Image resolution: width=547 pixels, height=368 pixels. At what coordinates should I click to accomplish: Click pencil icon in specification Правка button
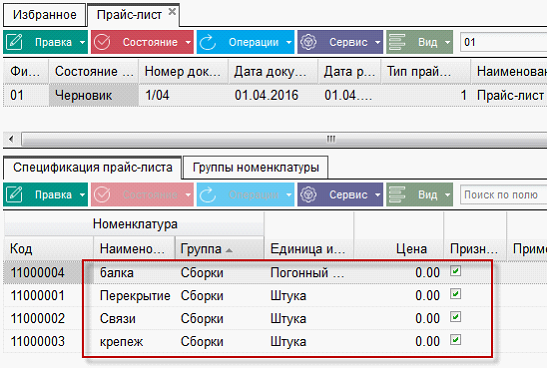(14, 195)
